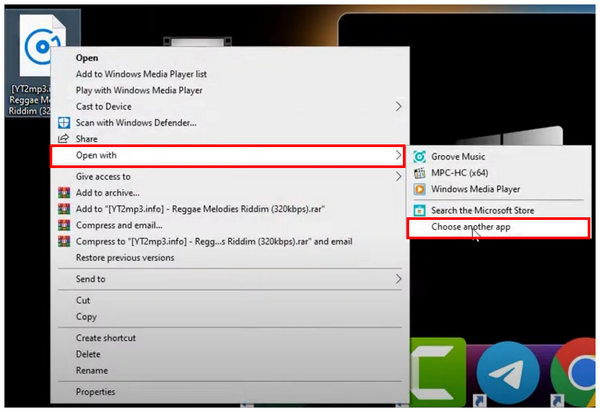Click Create shortcut entry
The height and width of the screenshot is (412, 600).
(106, 338)
